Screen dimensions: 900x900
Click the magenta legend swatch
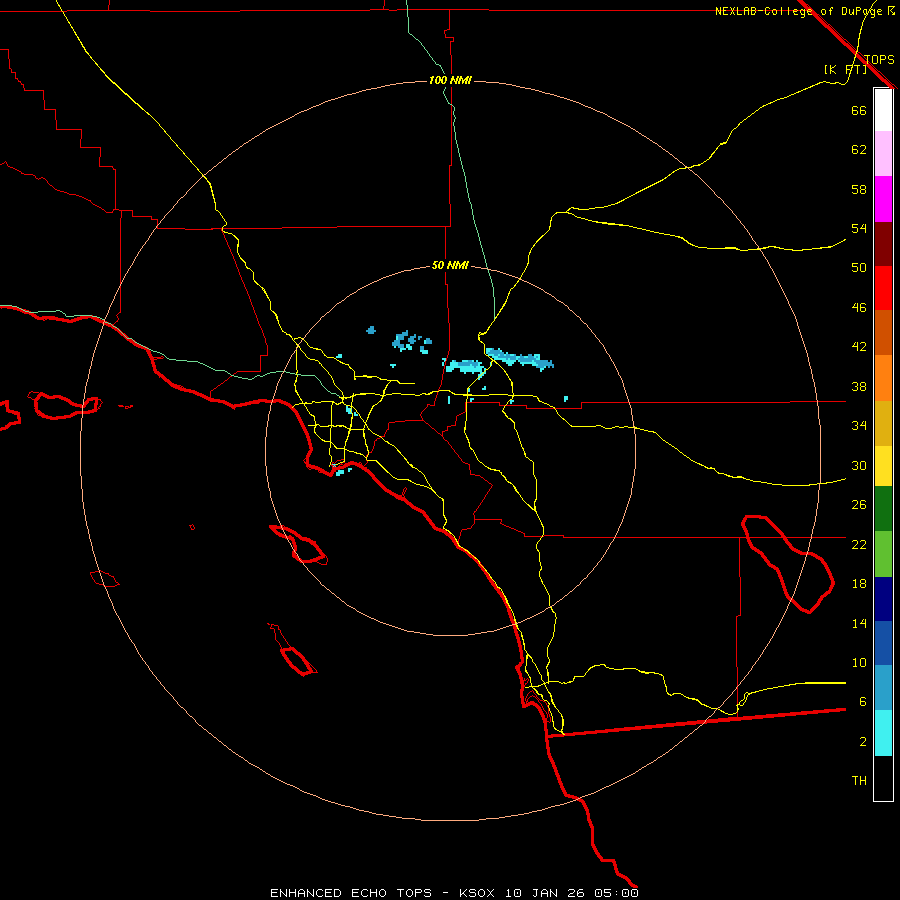tap(883, 199)
